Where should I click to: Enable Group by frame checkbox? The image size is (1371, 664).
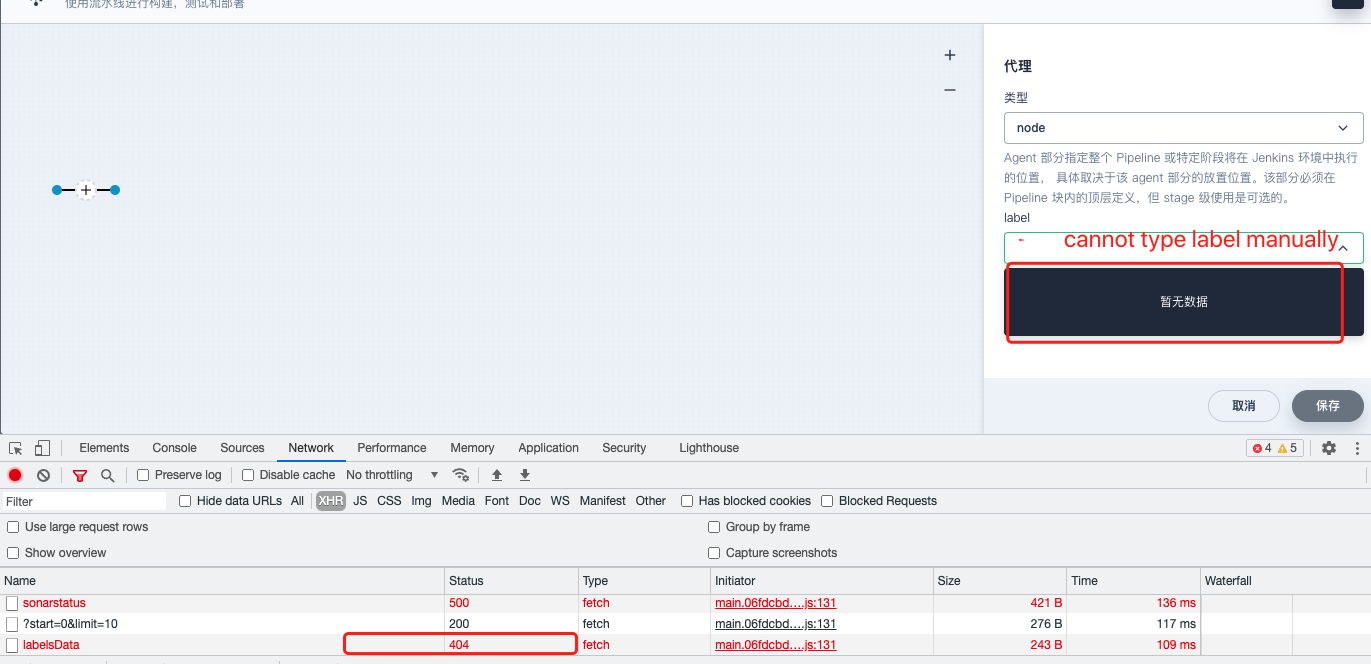point(714,527)
